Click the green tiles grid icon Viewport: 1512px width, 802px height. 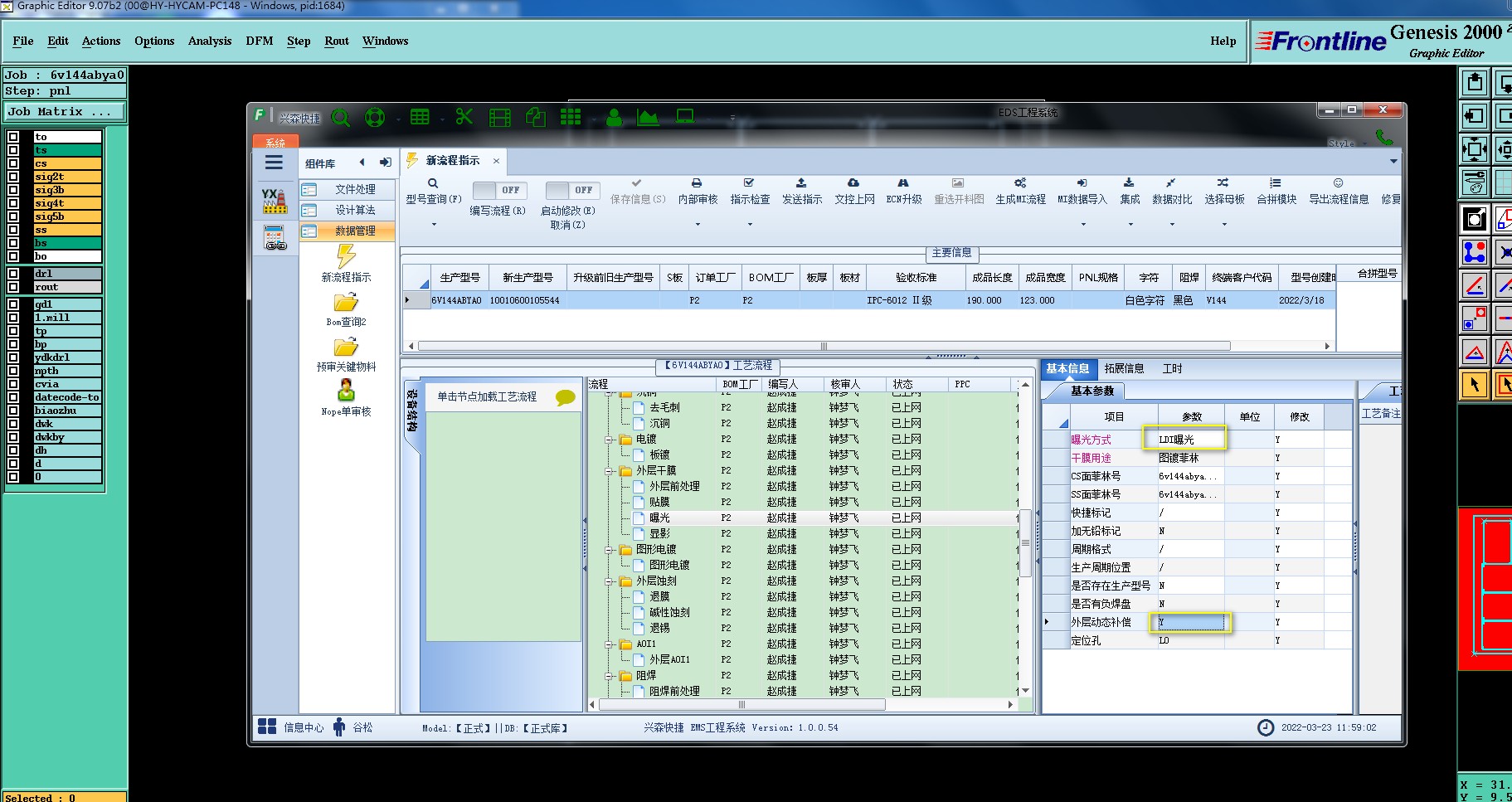coord(571,116)
